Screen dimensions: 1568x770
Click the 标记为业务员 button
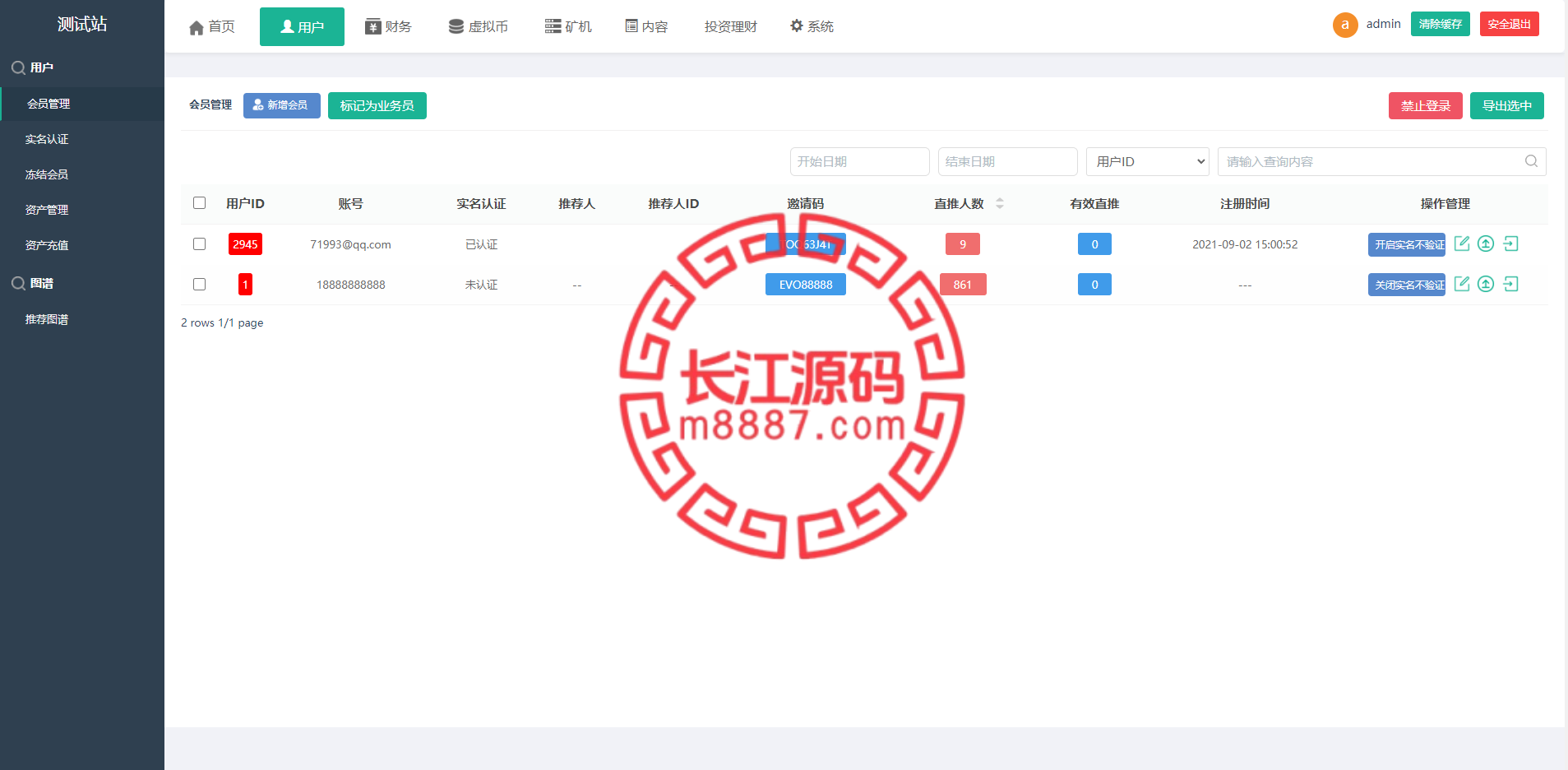click(377, 105)
